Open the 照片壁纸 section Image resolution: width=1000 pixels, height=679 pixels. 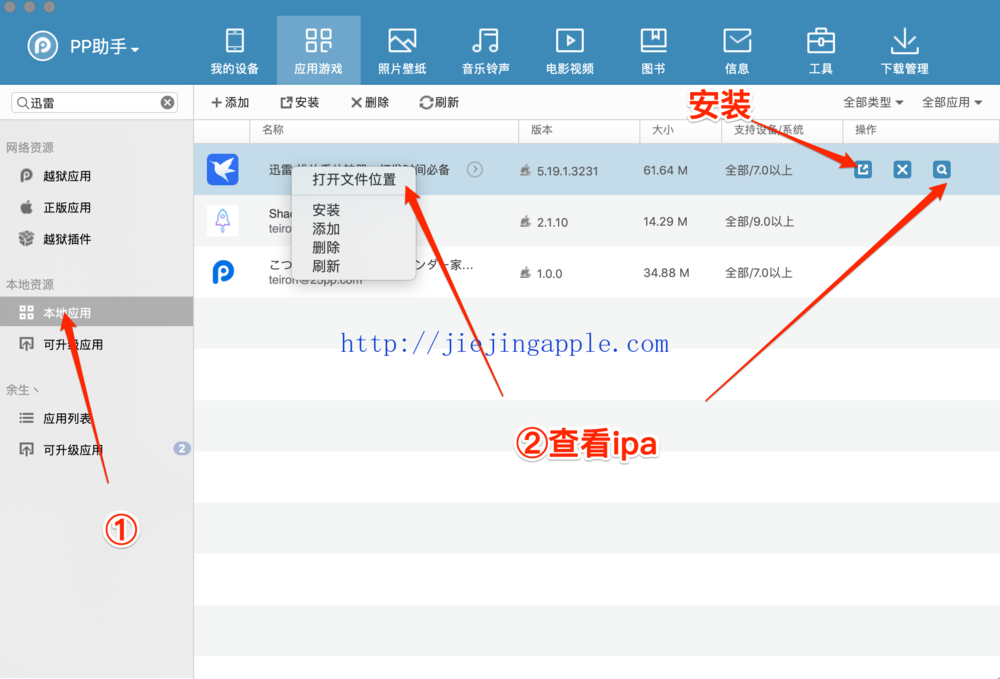click(402, 52)
